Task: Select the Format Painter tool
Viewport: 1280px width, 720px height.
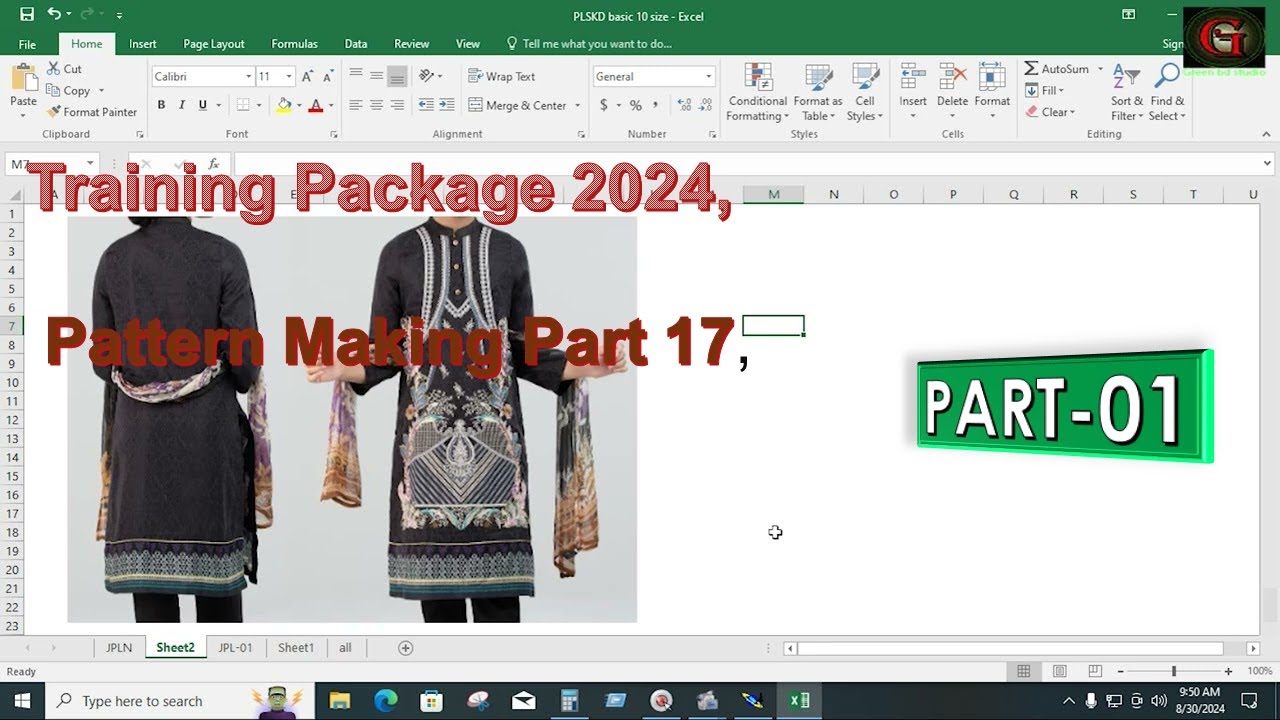Action: (92, 112)
